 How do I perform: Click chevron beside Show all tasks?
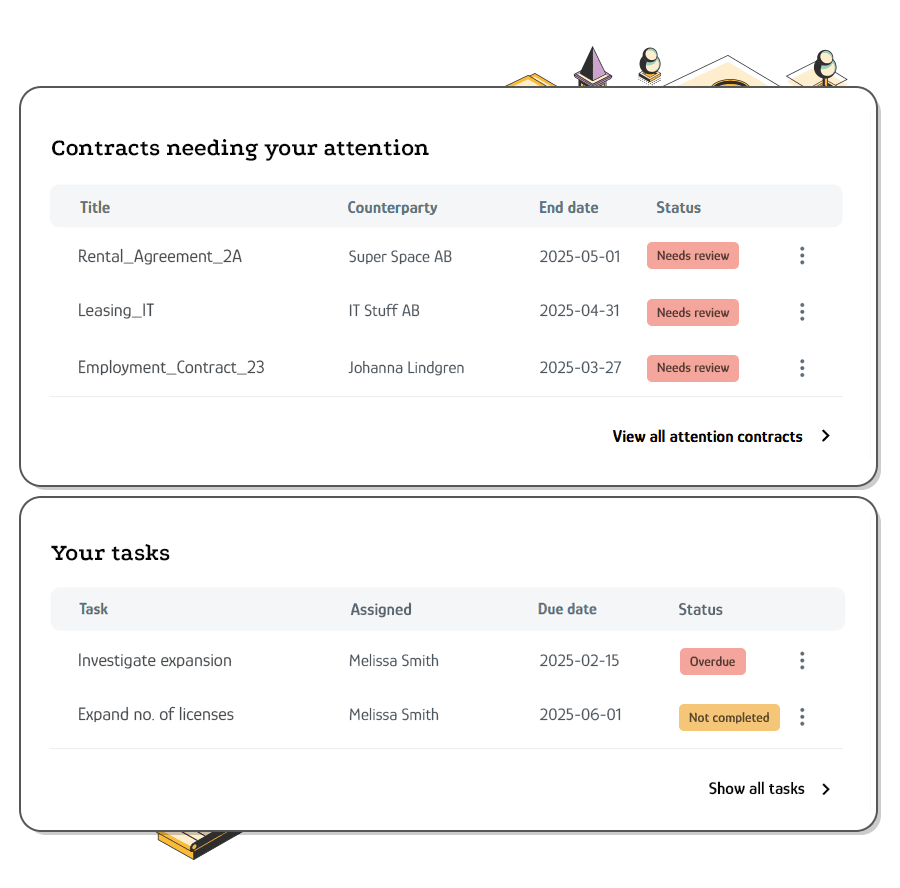pyautogui.click(x=825, y=789)
